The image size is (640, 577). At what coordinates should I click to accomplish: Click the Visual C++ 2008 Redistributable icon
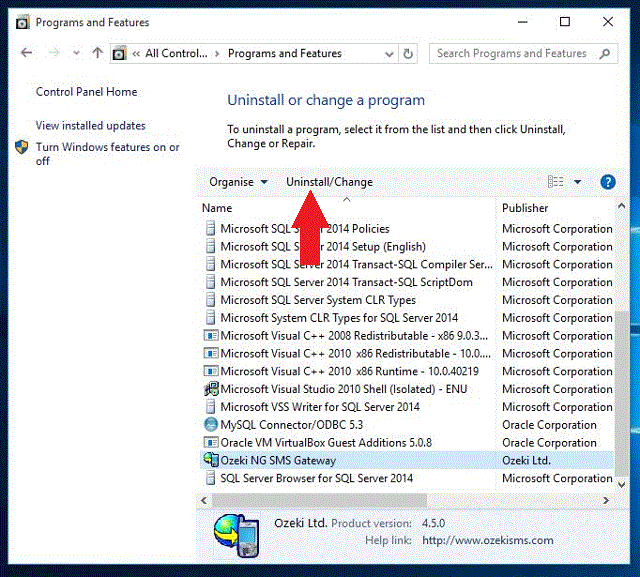tap(211, 335)
